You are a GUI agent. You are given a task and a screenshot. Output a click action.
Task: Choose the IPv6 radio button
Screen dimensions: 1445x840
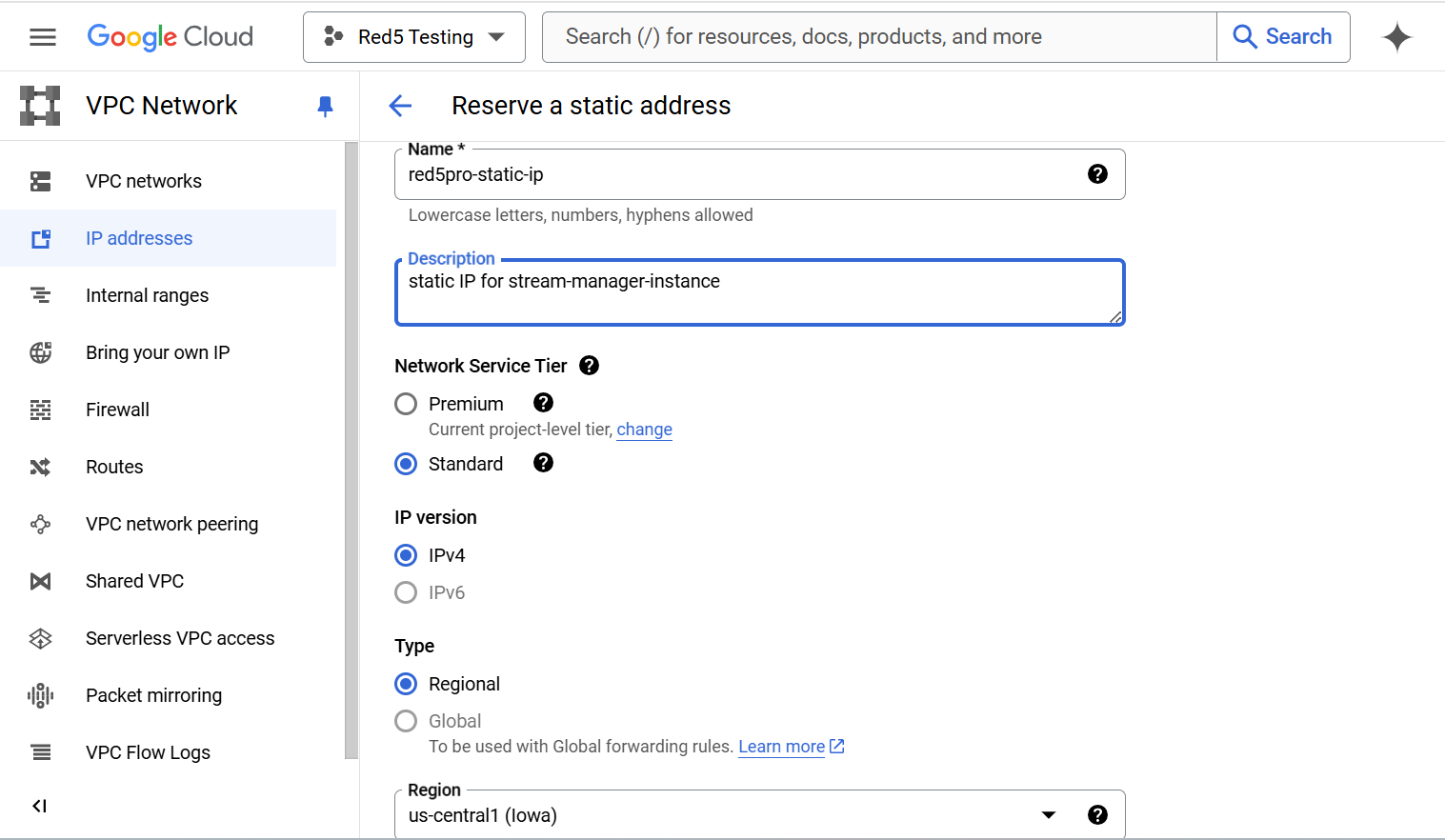coord(406,592)
